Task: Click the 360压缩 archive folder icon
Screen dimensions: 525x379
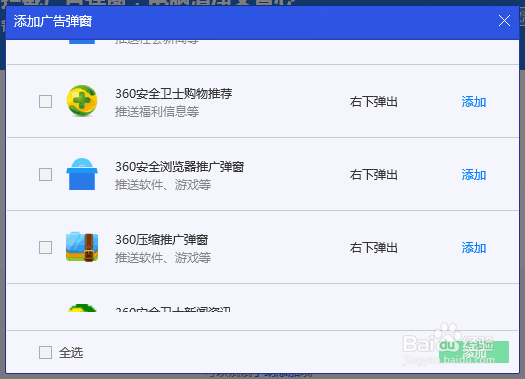Action: pos(82,247)
